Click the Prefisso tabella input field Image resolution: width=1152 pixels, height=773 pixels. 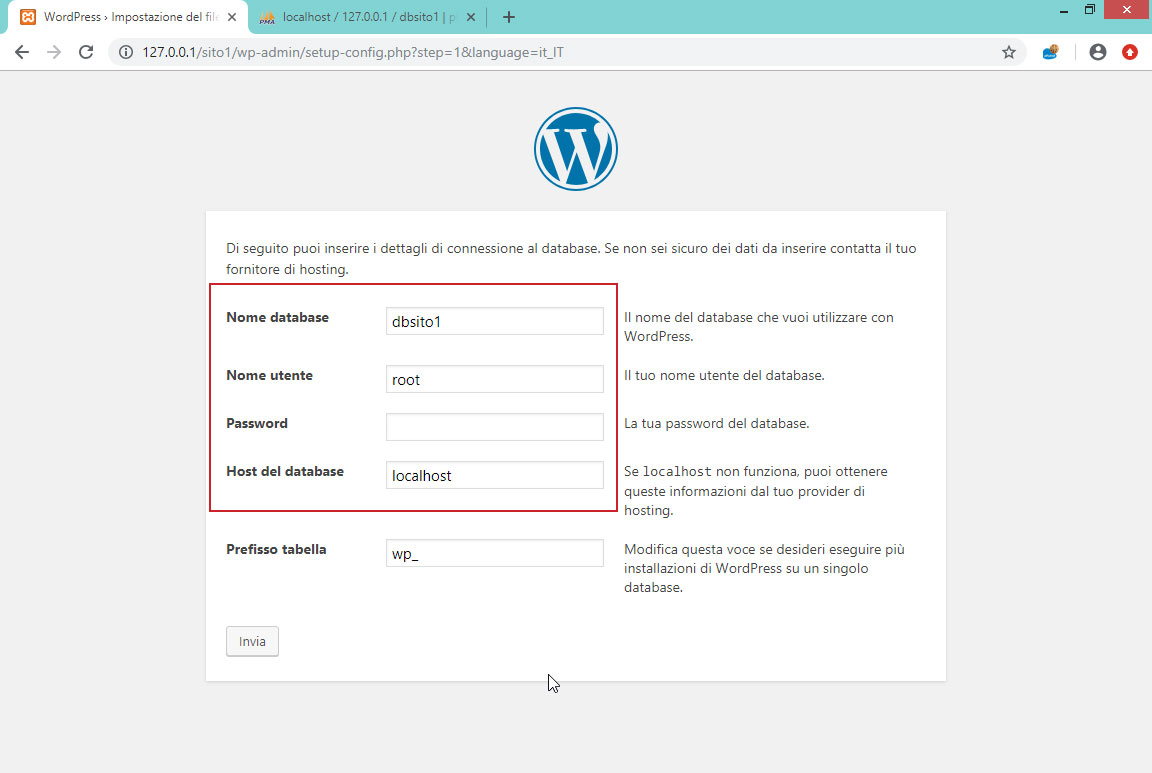point(494,553)
